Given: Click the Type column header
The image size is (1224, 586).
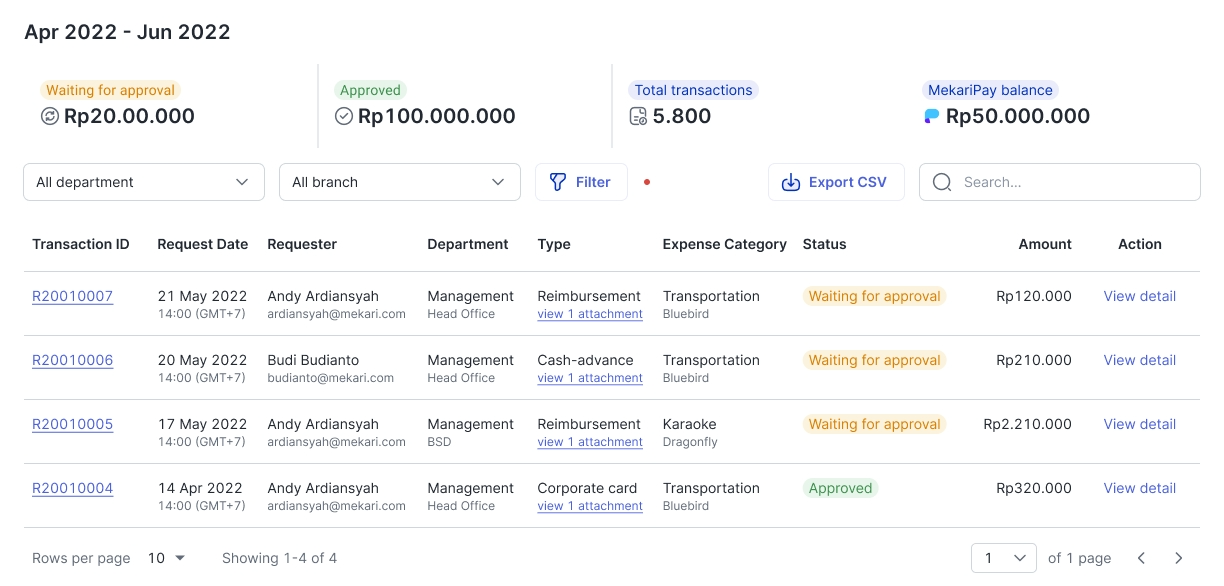Looking at the screenshot, I should tap(554, 244).
